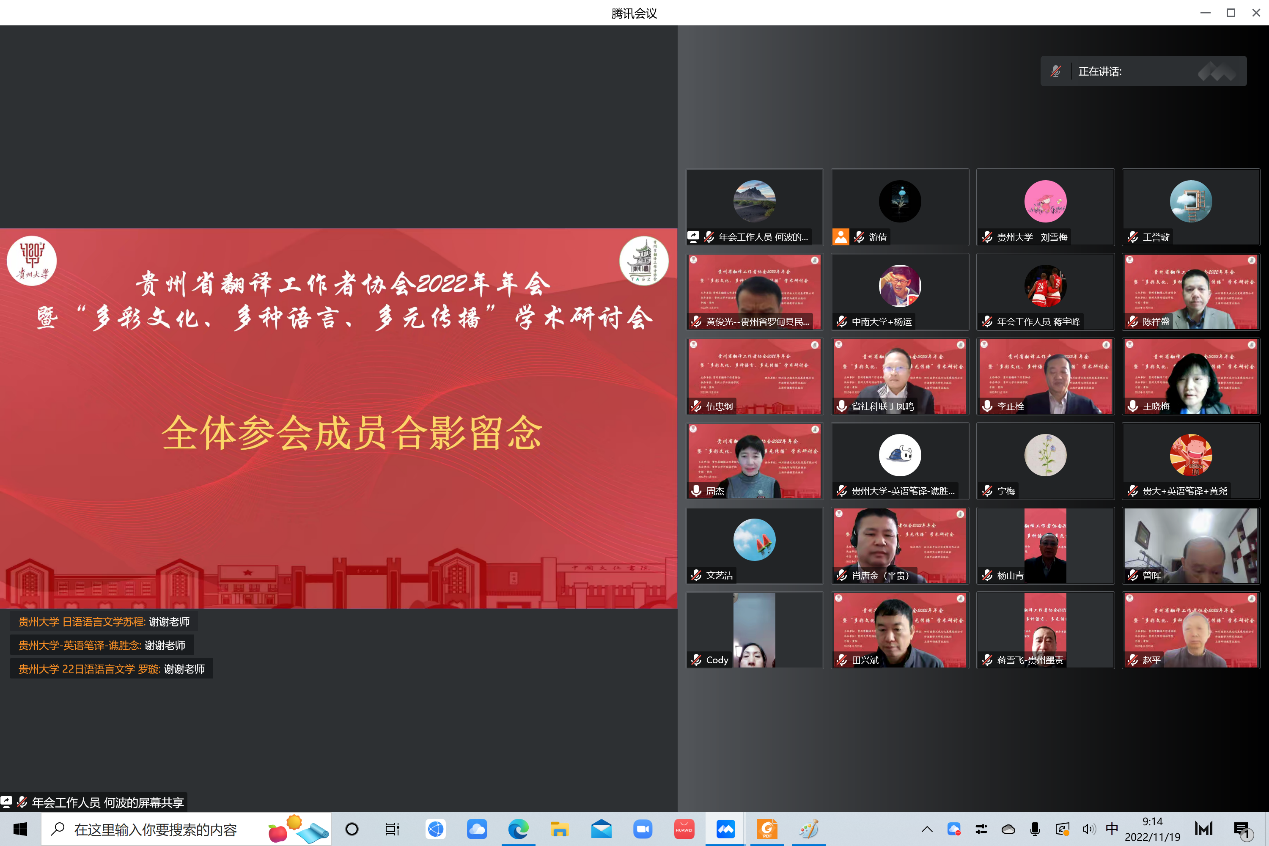Open the Paint app in taskbar
Viewport: 1269px width, 846px height.
coord(809,829)
